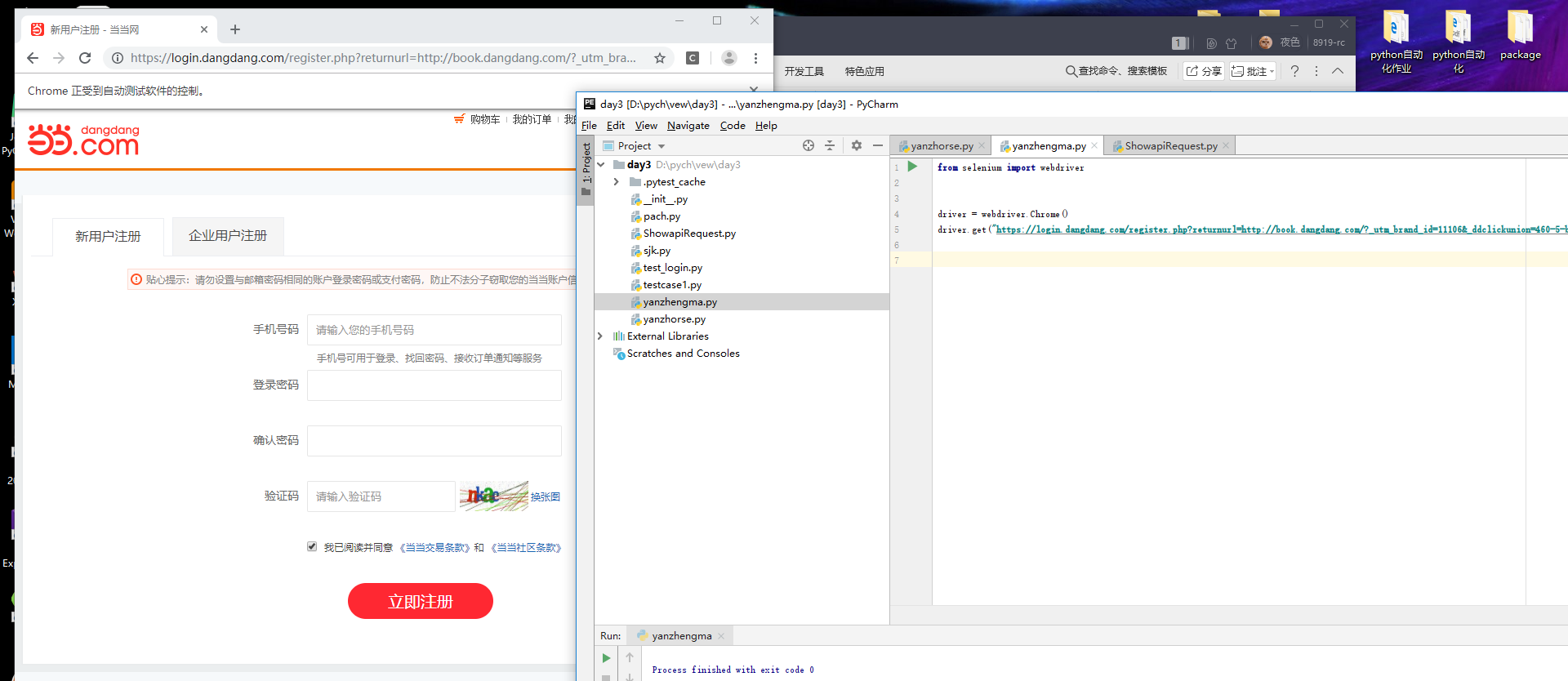This screenshot has width=1568, height=681.
Task: Open the Project view dropdown
Action: coord(661,146)
